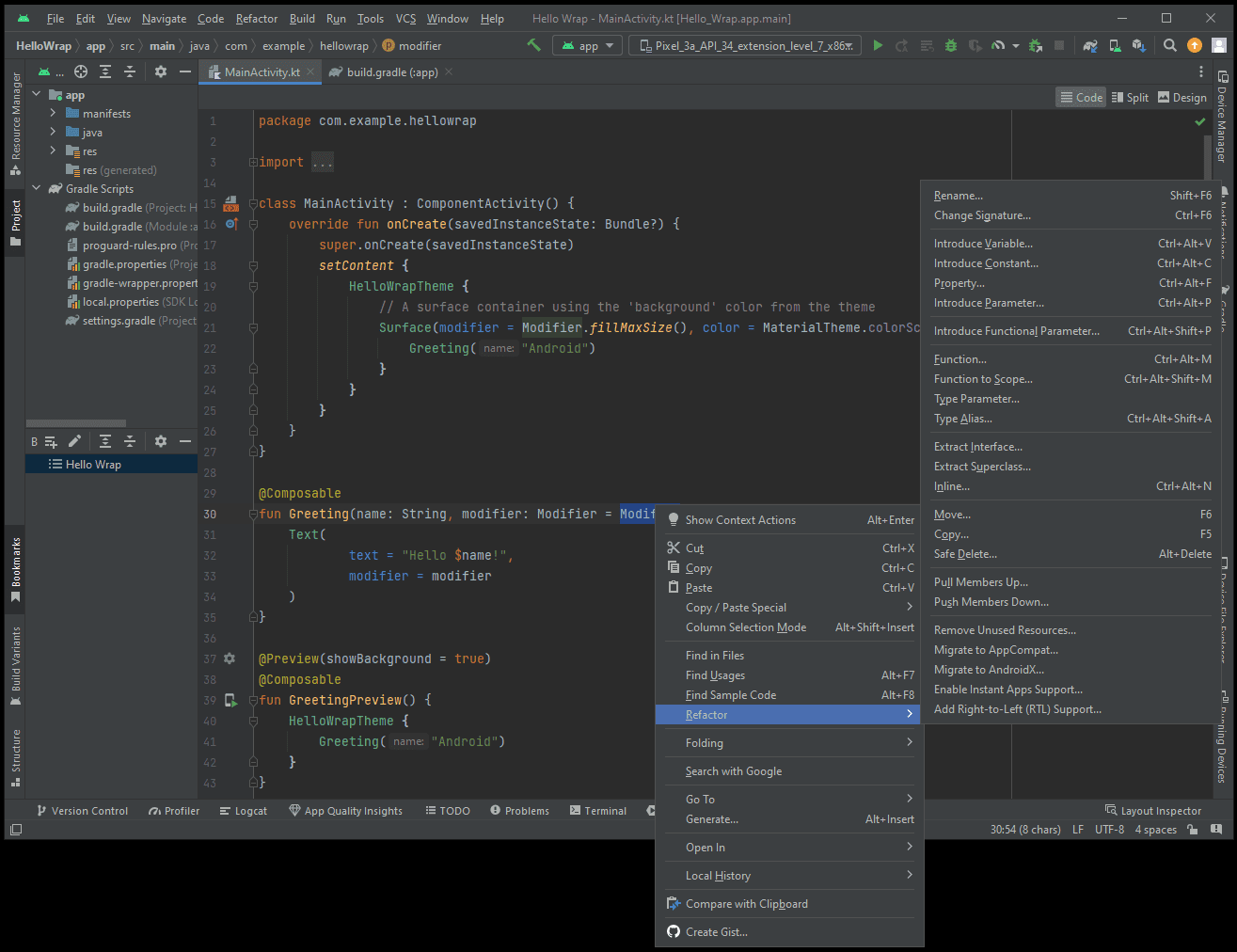This screenshot has height=952, width=1237.
Task: Open Device Manager from the toolbar icon
Action: (x=1115, y=45)
